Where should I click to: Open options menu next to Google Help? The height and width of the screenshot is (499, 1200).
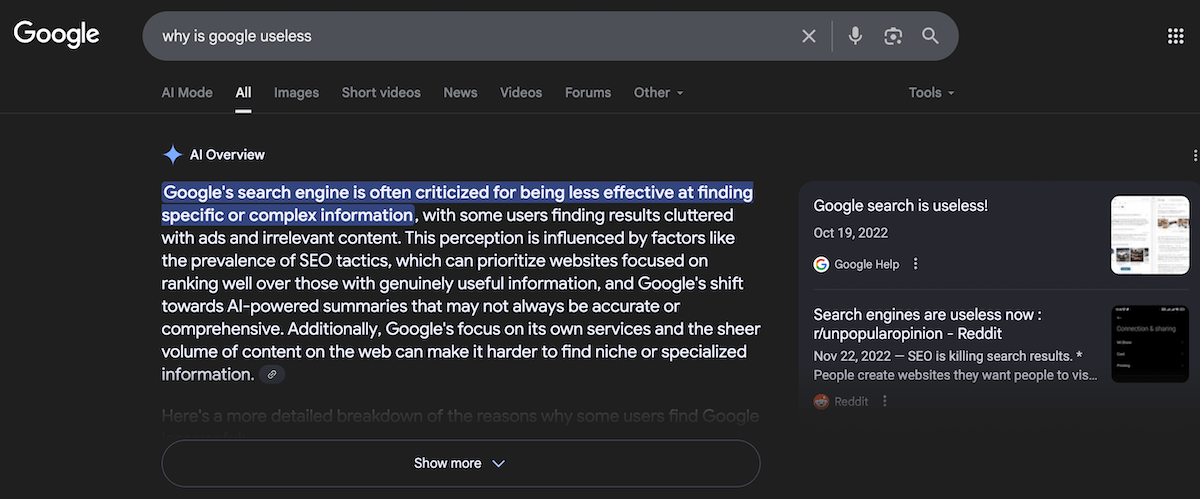[x=916, y=264]
